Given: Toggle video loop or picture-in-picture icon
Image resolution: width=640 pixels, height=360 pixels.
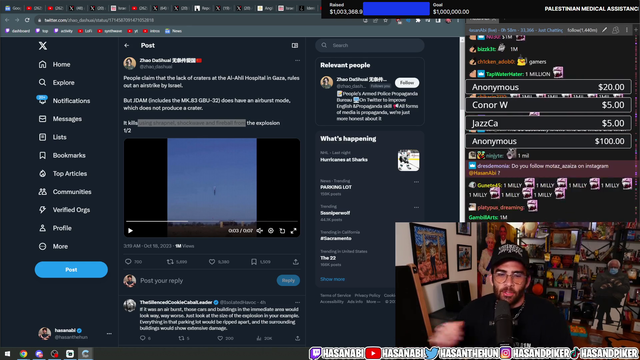Looking at the screenshot, I should click(x=282, y=231).
